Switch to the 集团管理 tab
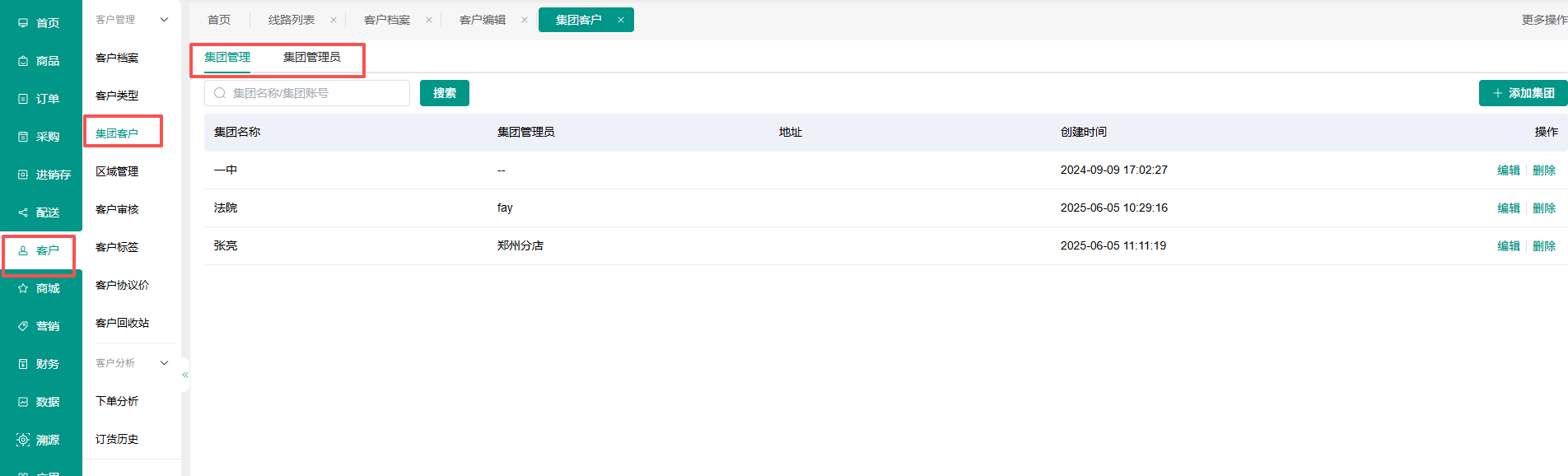 click(227, 57)
